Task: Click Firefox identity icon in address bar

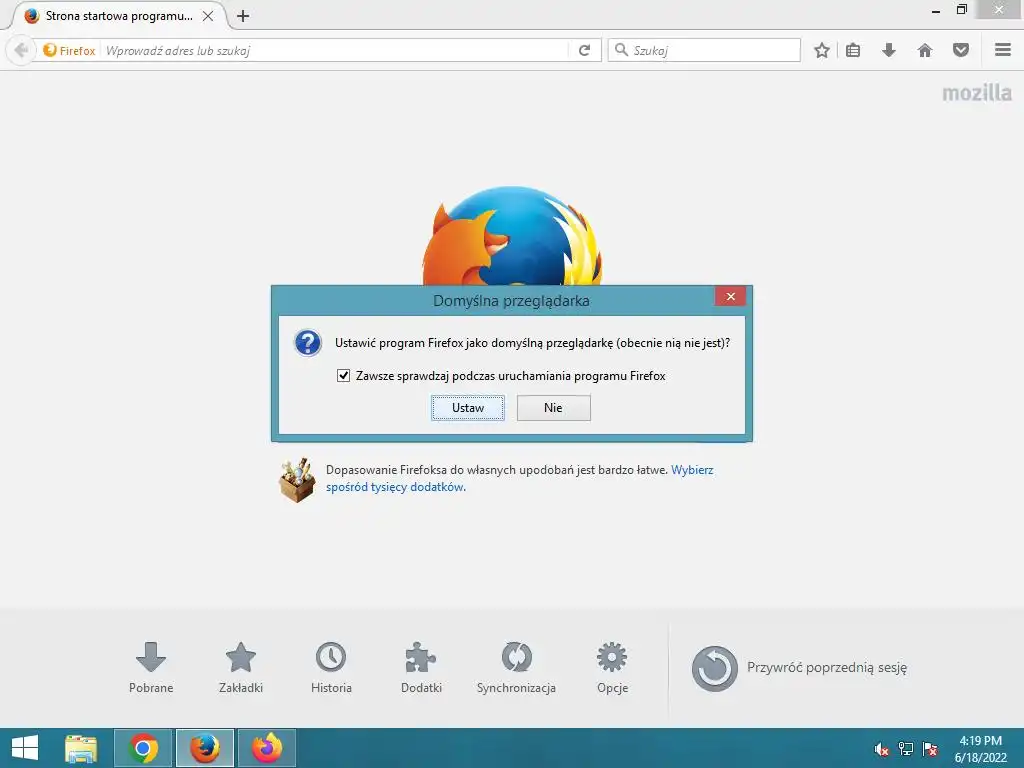Action: coord(69,50)
